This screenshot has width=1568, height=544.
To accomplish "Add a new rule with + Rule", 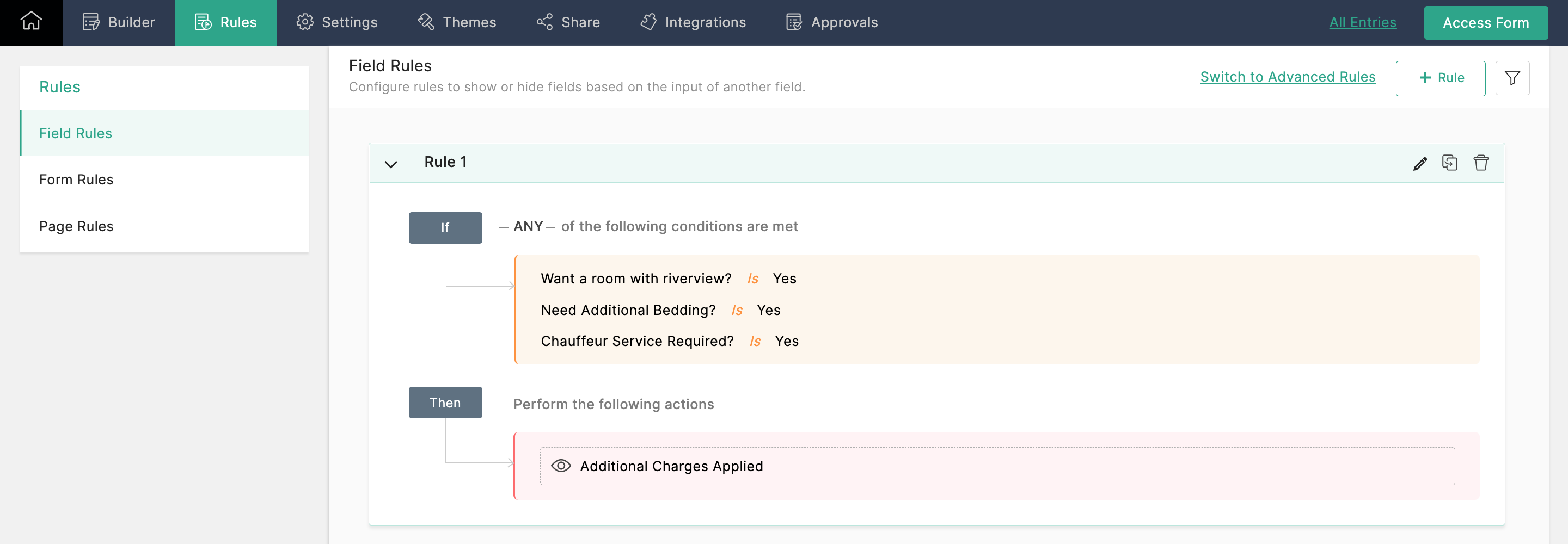I will [1440, 78].
